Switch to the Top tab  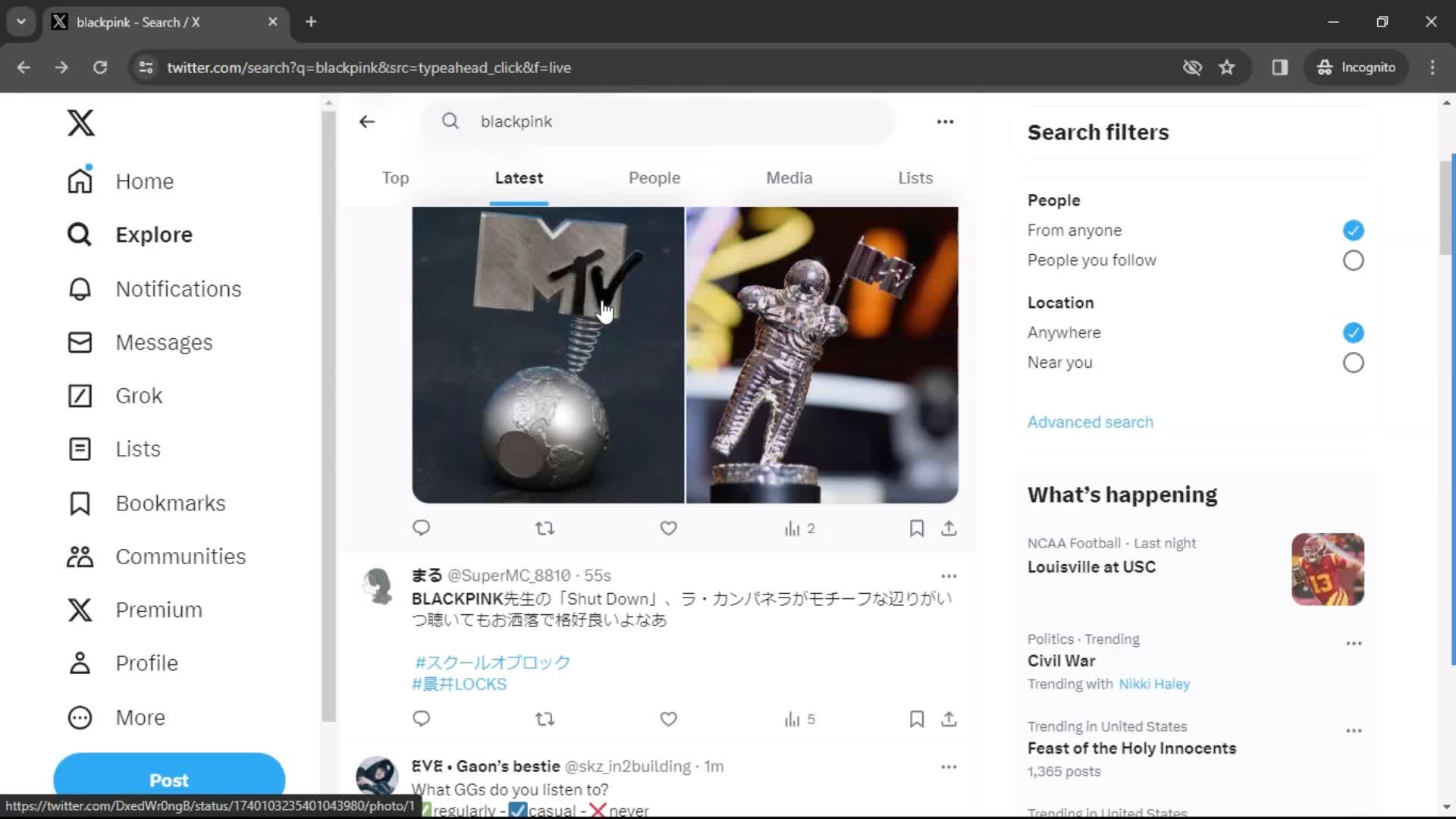point(395,178)
